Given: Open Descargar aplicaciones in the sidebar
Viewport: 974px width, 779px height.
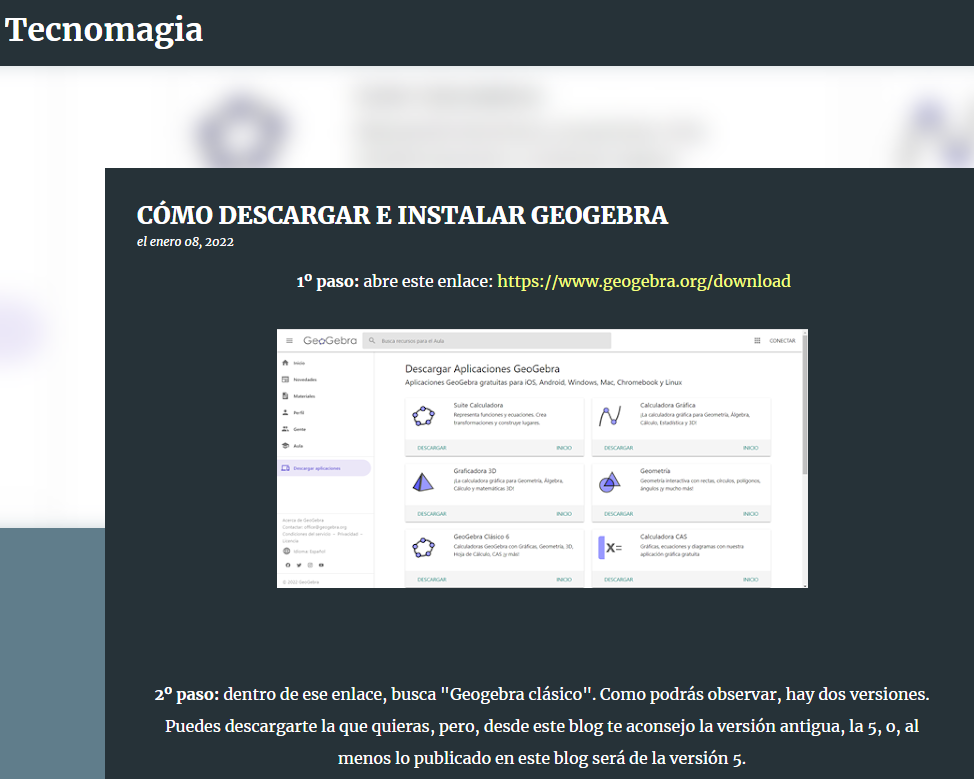Looking at the screenshot, I should [x=316, y=468].
